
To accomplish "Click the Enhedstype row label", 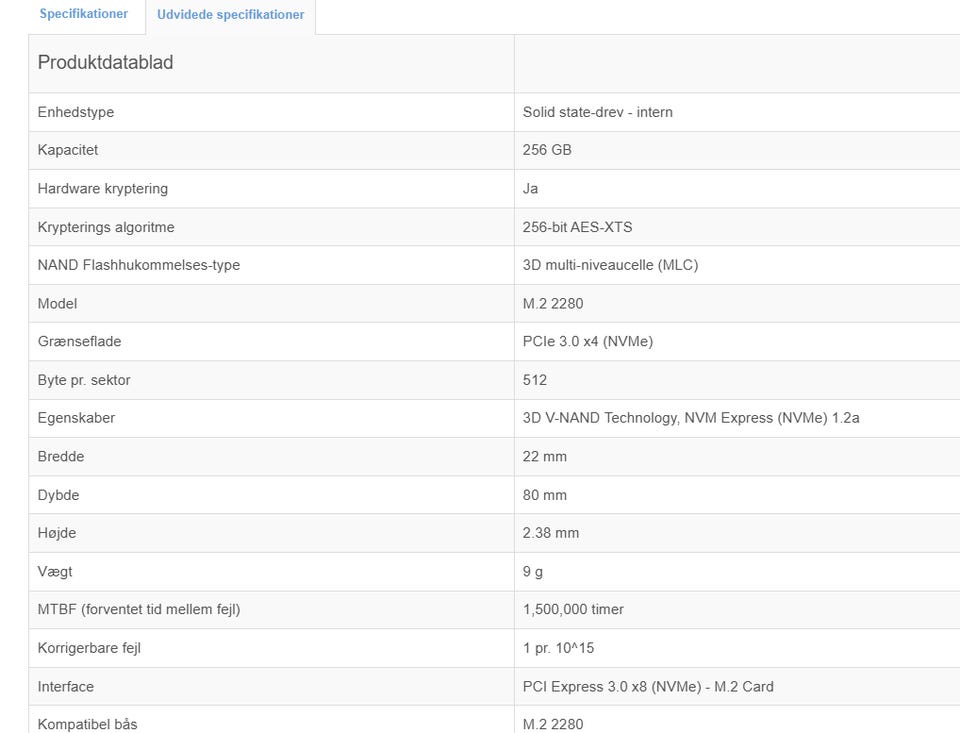I will [x=76, y=112].
